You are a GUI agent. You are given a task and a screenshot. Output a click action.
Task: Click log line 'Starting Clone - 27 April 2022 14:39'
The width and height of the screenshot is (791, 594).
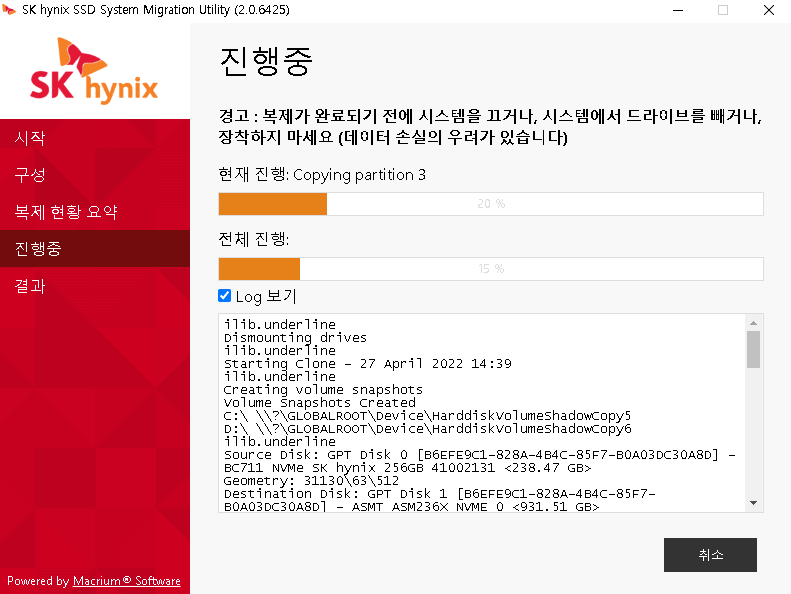368,364
